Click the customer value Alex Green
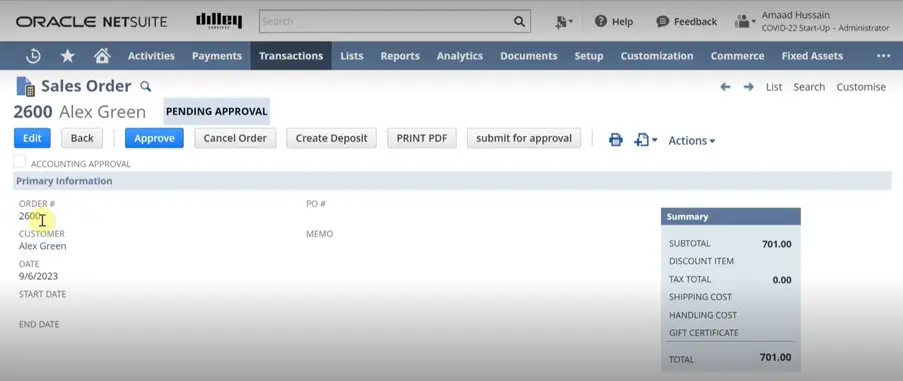The image size is (903, 381). point(43,246)
